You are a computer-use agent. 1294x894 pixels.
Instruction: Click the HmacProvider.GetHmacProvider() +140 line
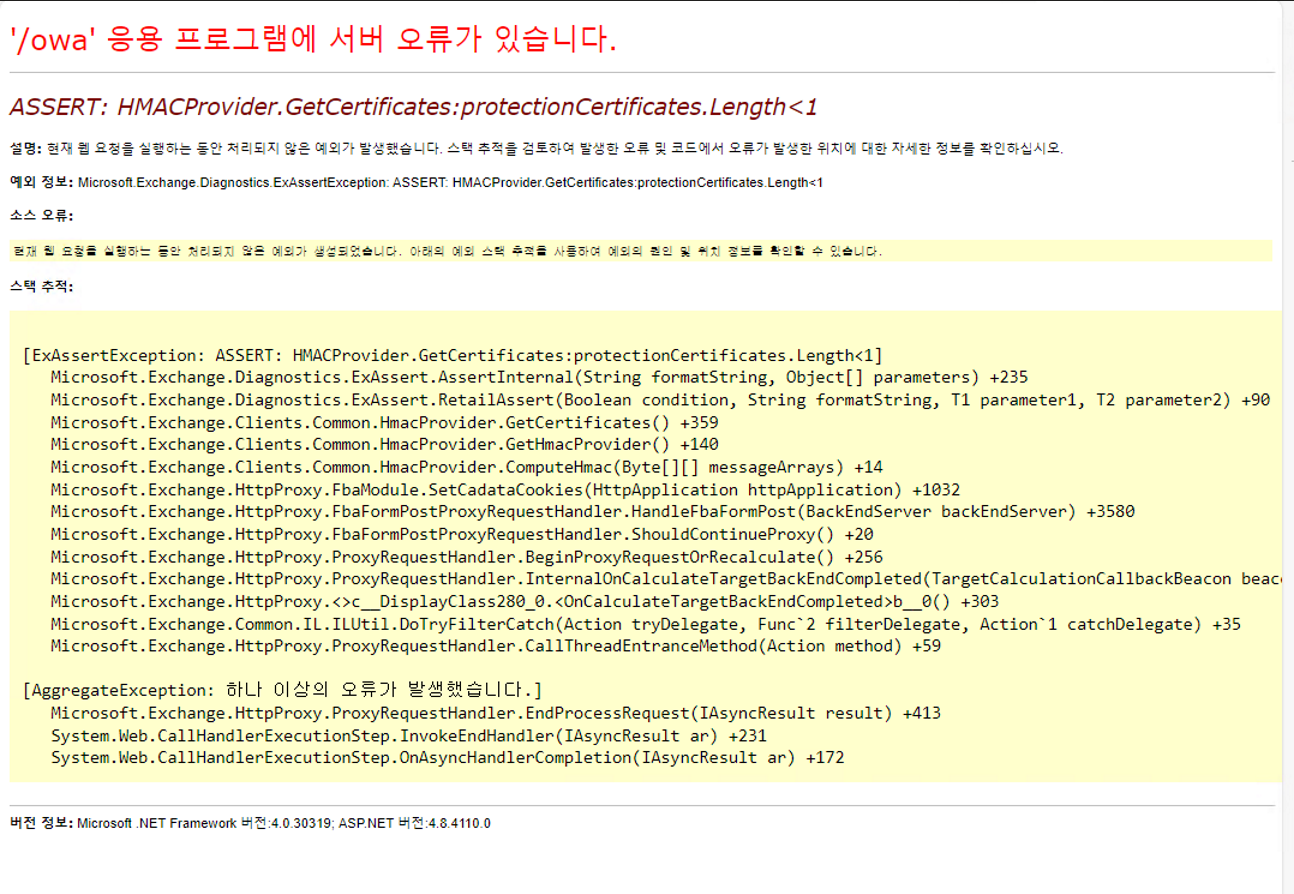[385, 444]
